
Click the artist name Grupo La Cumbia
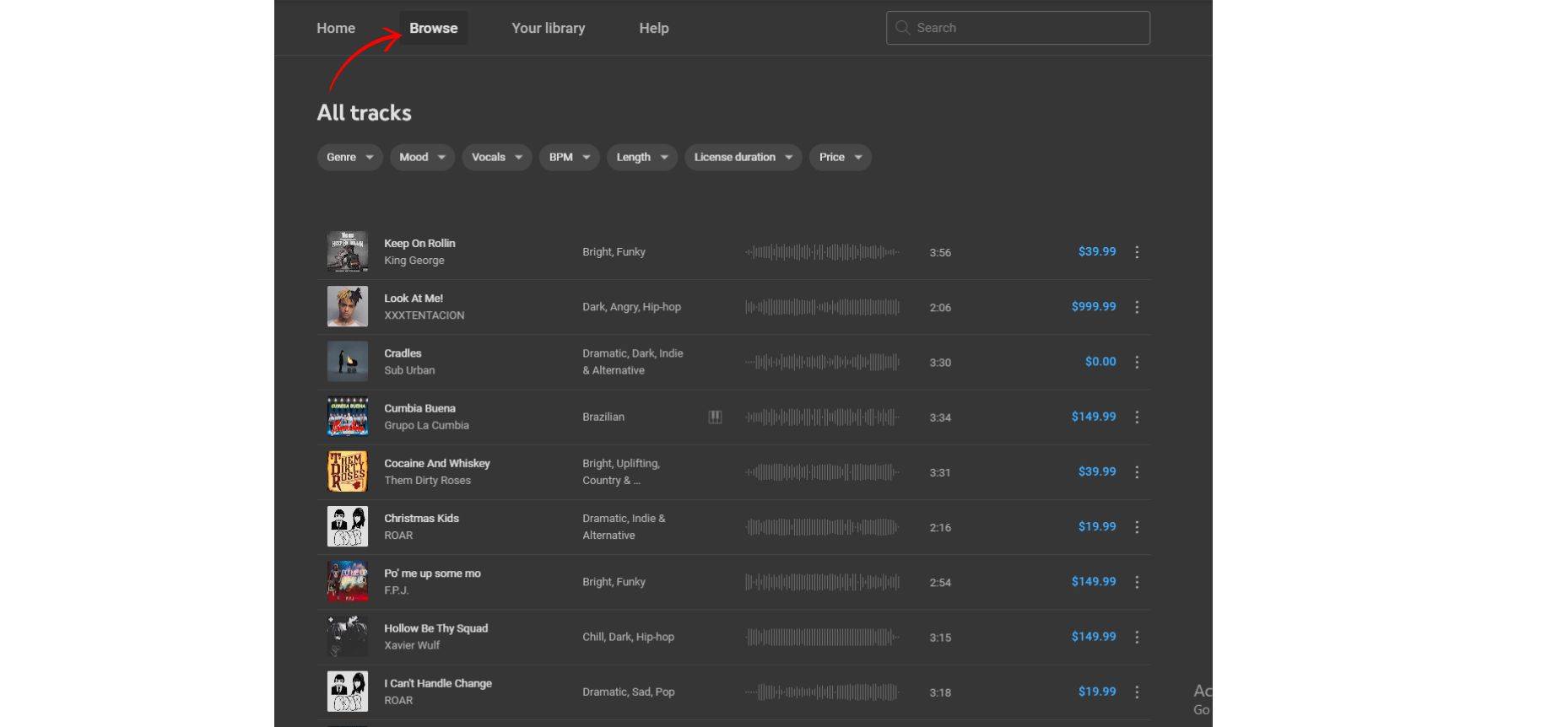(x=426, y=425)
